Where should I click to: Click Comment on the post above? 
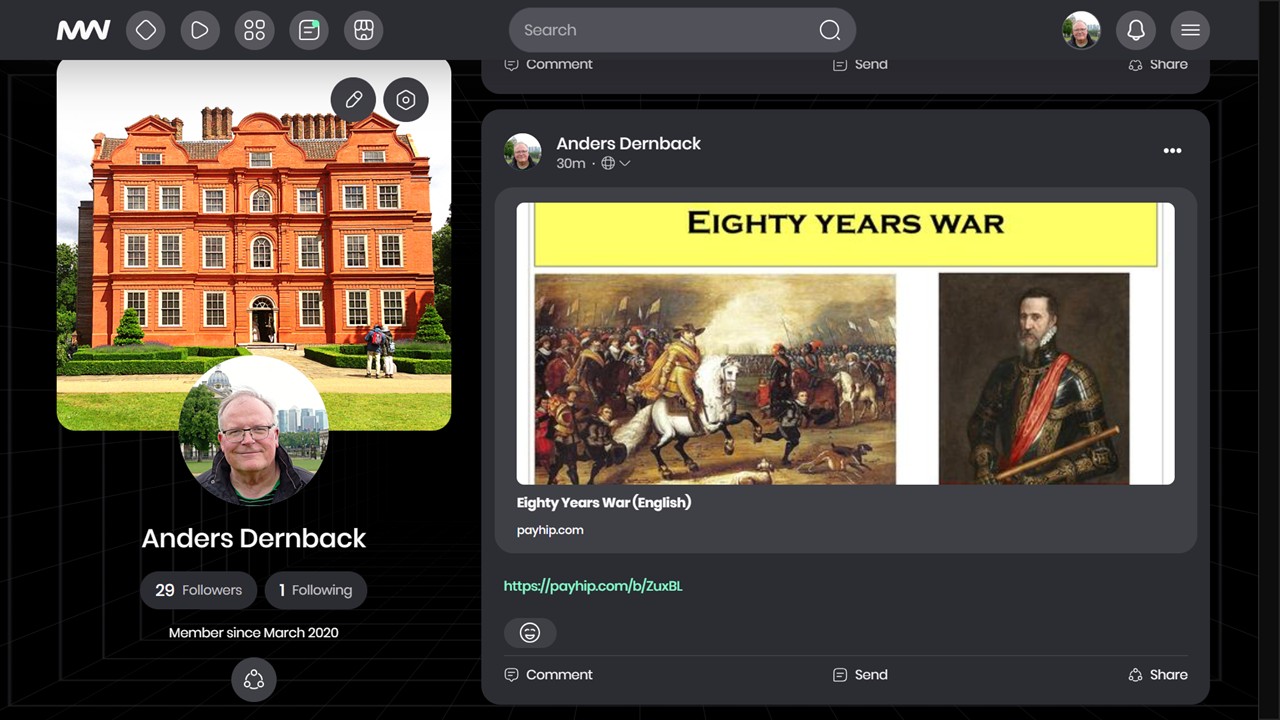pos(549,64)
